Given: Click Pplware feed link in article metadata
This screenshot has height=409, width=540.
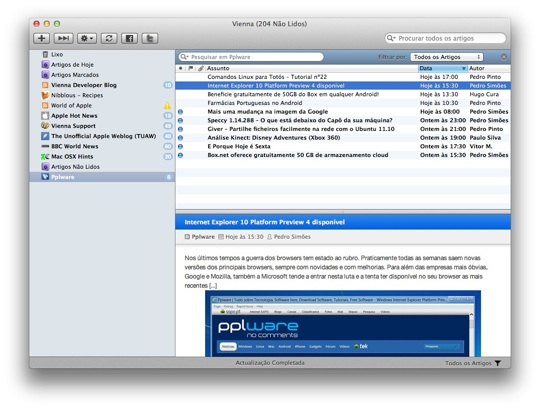Looking at the screenshot, I should (203, 237).
